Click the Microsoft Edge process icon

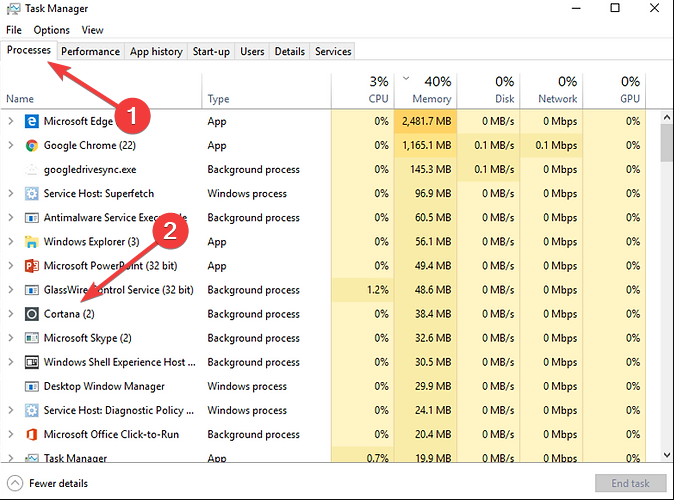click(31, 121)
